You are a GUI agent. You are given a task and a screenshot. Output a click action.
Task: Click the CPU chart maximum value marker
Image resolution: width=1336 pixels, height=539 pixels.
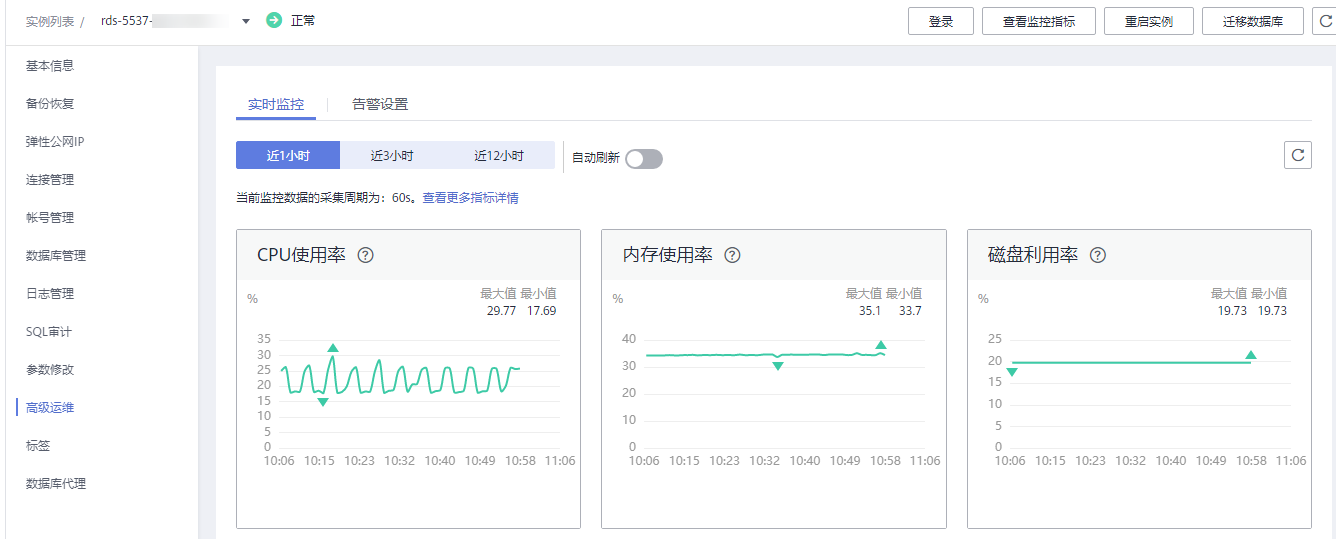coord(333,348)
